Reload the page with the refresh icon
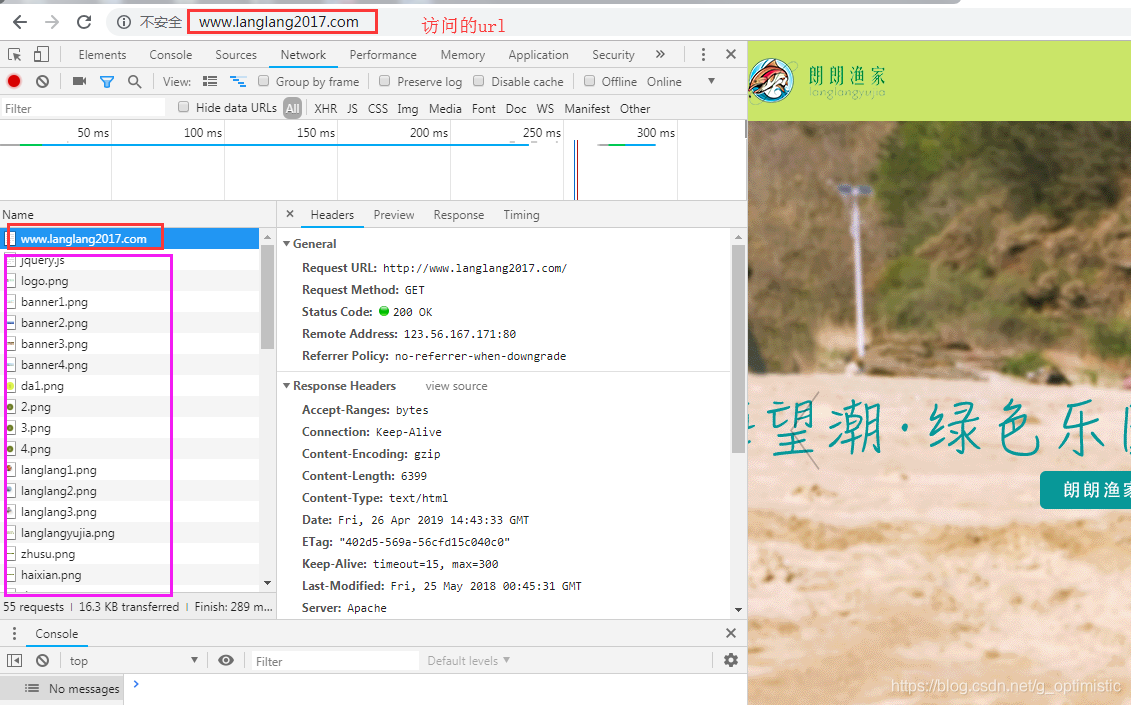1131x705 pixels. click(x=84, y=22)
